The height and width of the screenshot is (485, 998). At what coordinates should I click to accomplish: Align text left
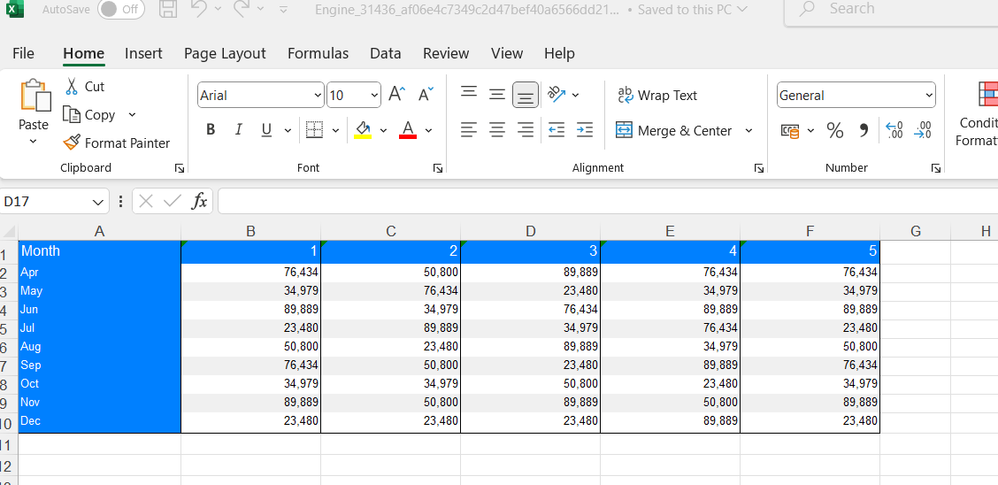click(x=469, y=130)
